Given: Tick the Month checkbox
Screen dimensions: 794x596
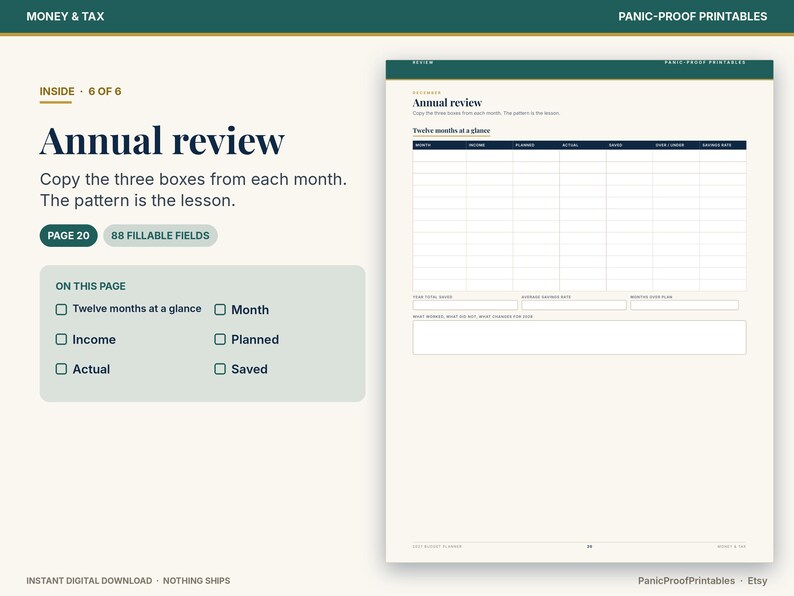Looking at the screenshot, I should (220, 309).
